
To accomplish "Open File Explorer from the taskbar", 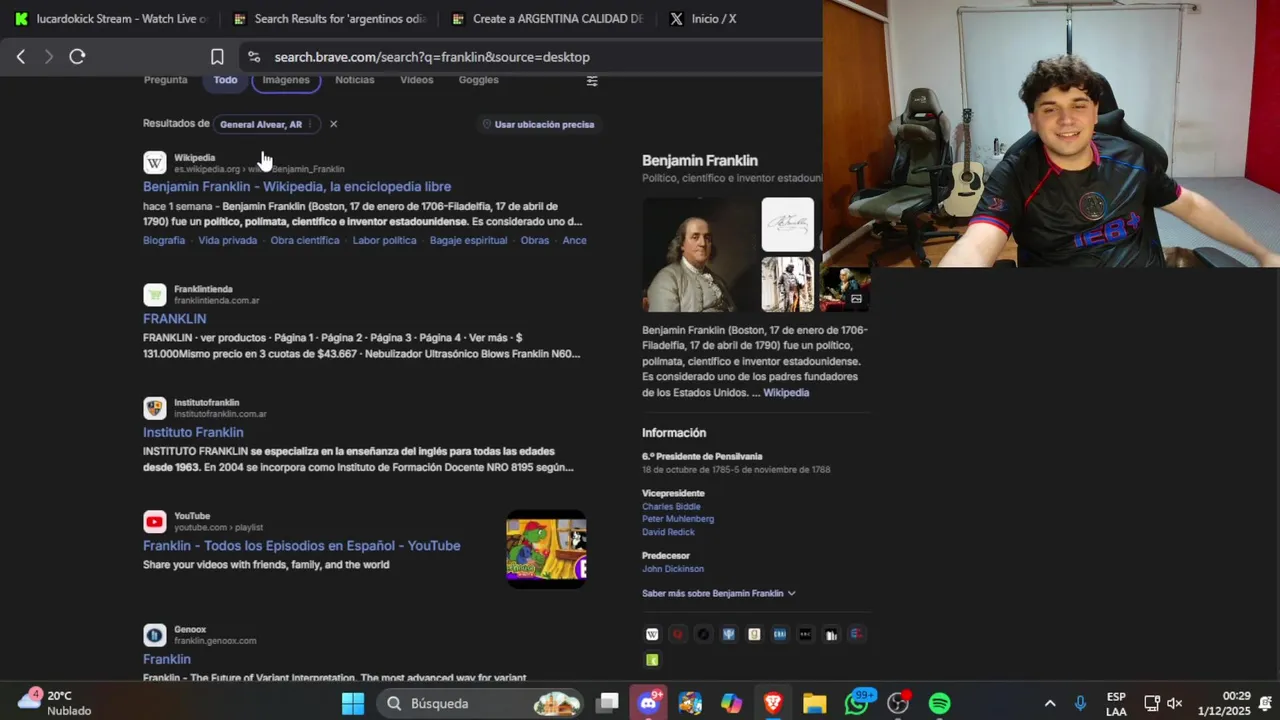I will pyautogui.click(x=814, y=703).
